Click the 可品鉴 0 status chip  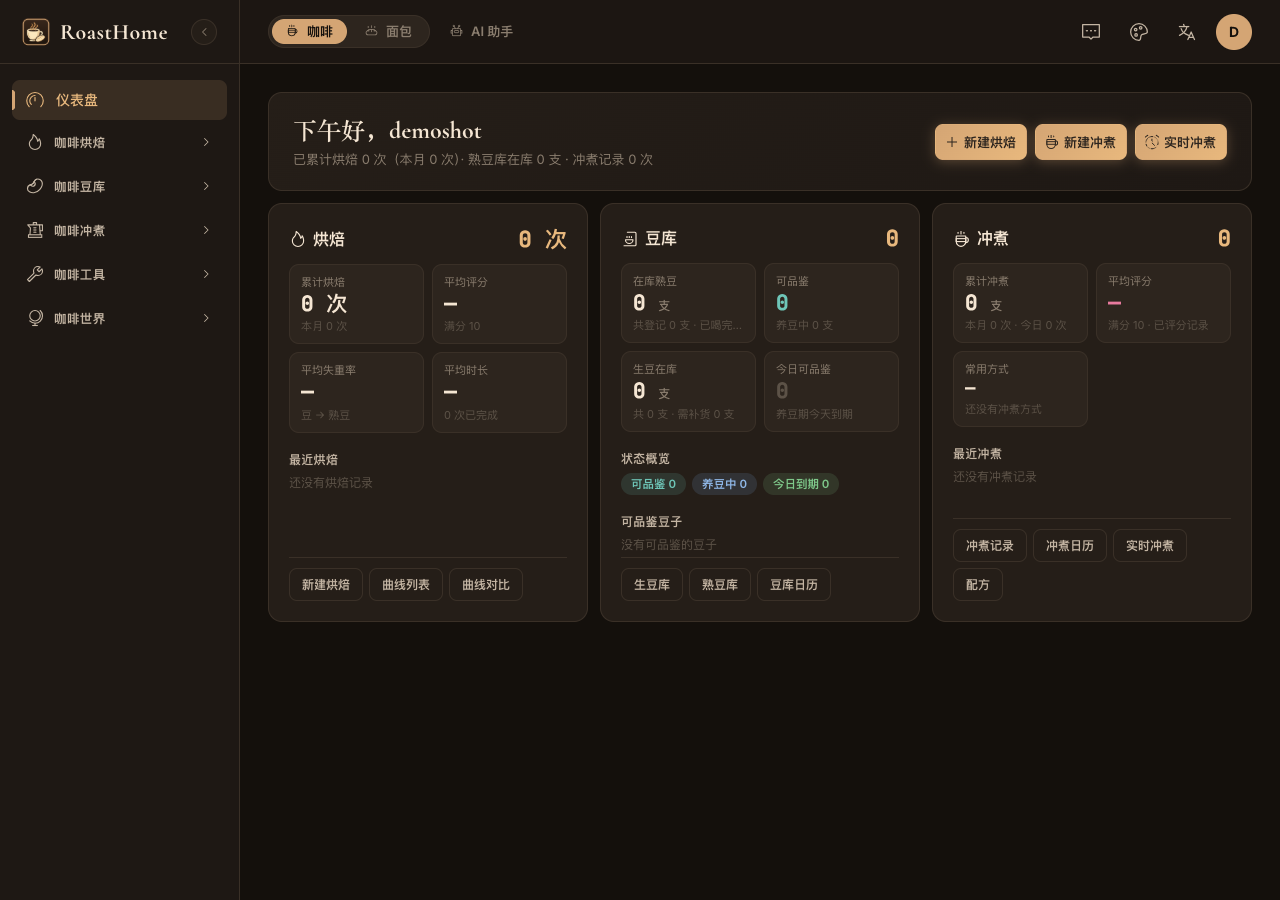coord(653,484)
